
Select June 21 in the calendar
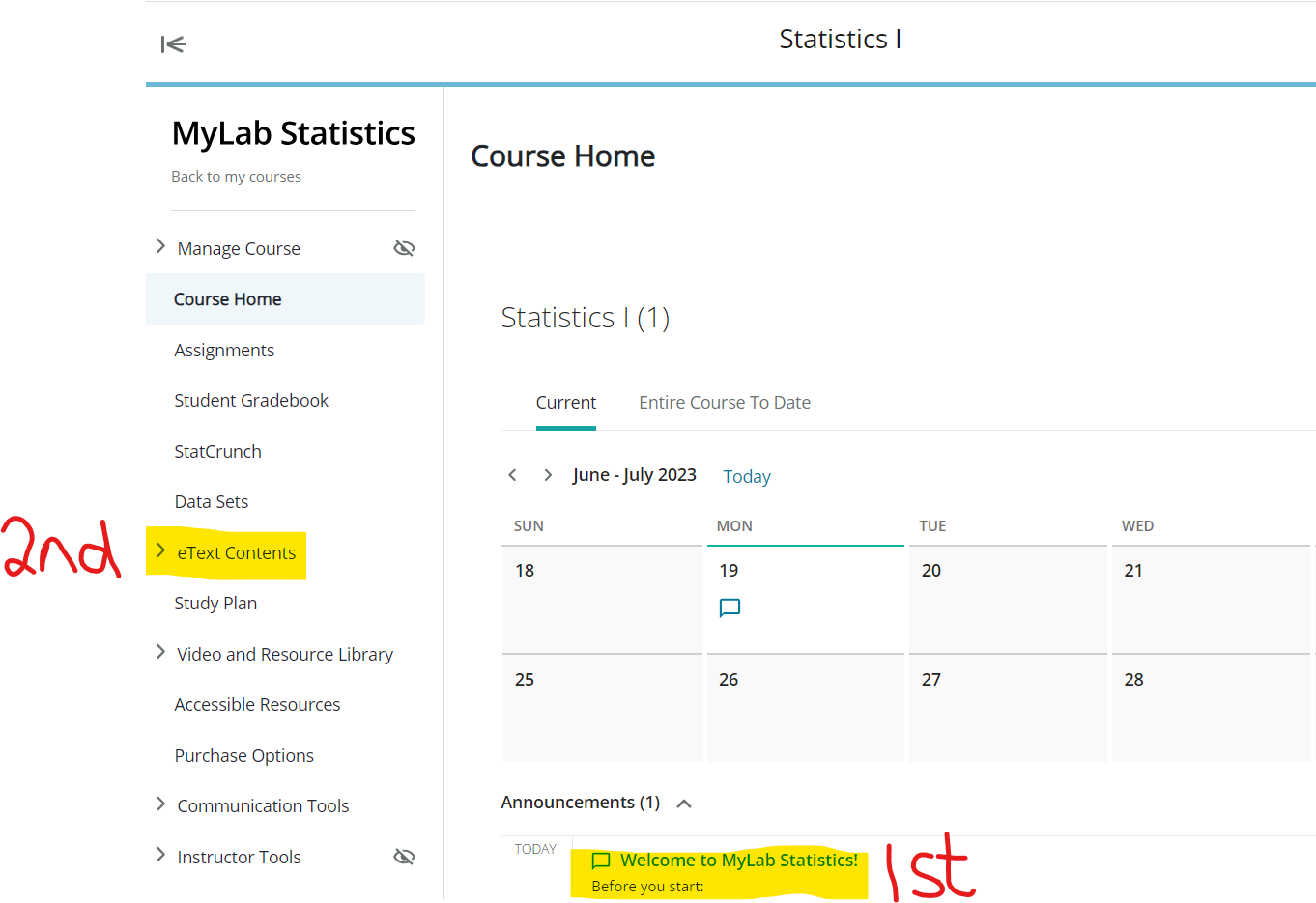click(1211, 600)
